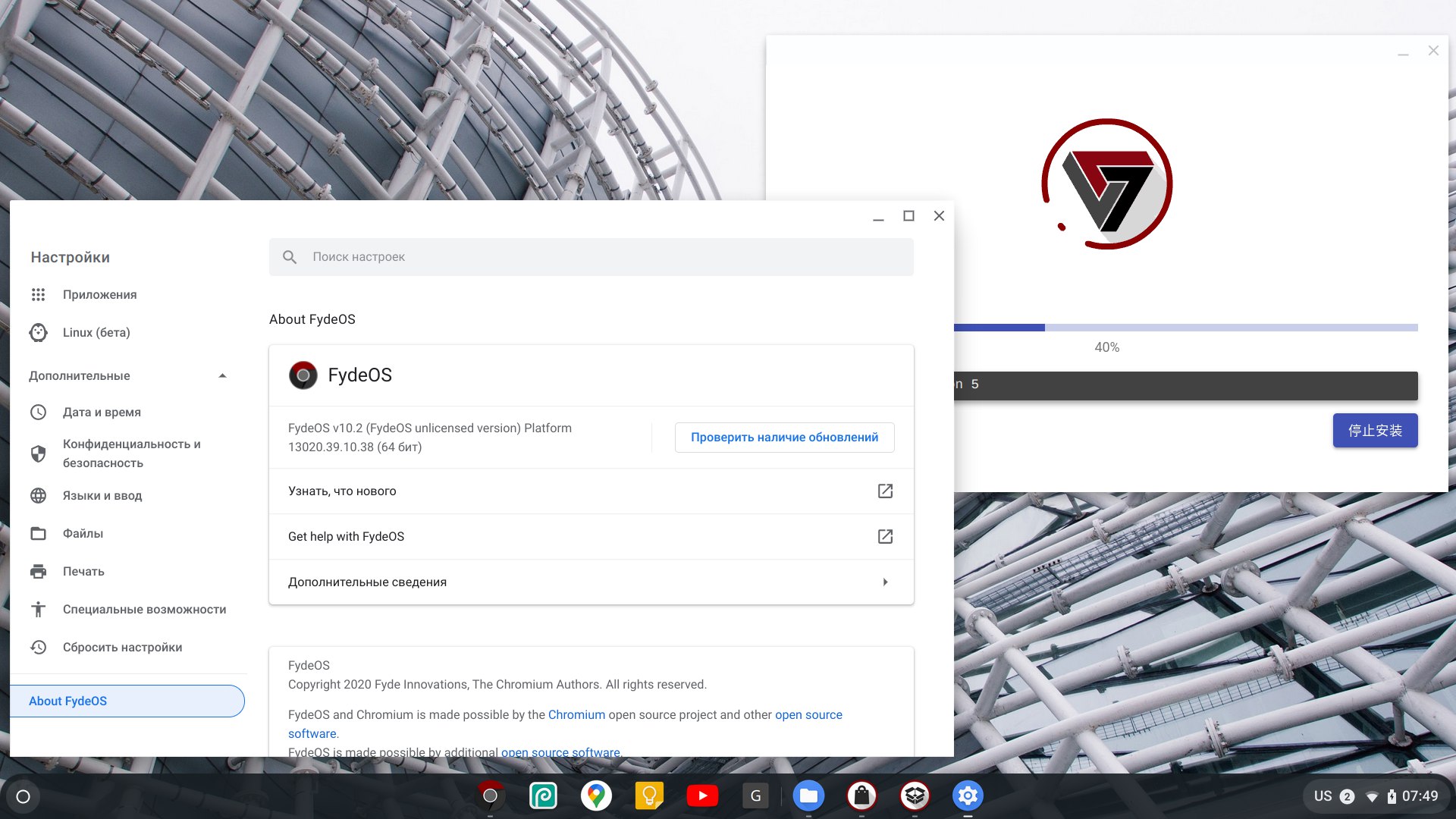This screenshot has height=819, width=1456.
Task: Click the shield icon for privacy settings
Action: click(38, 453)
